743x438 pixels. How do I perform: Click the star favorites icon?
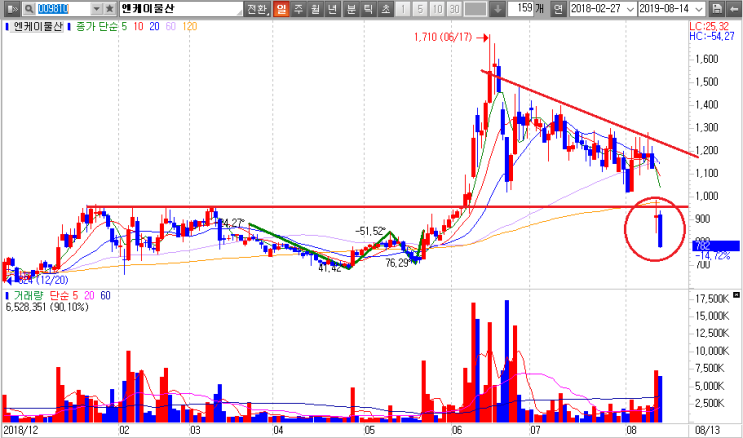[x=109, y=9]
